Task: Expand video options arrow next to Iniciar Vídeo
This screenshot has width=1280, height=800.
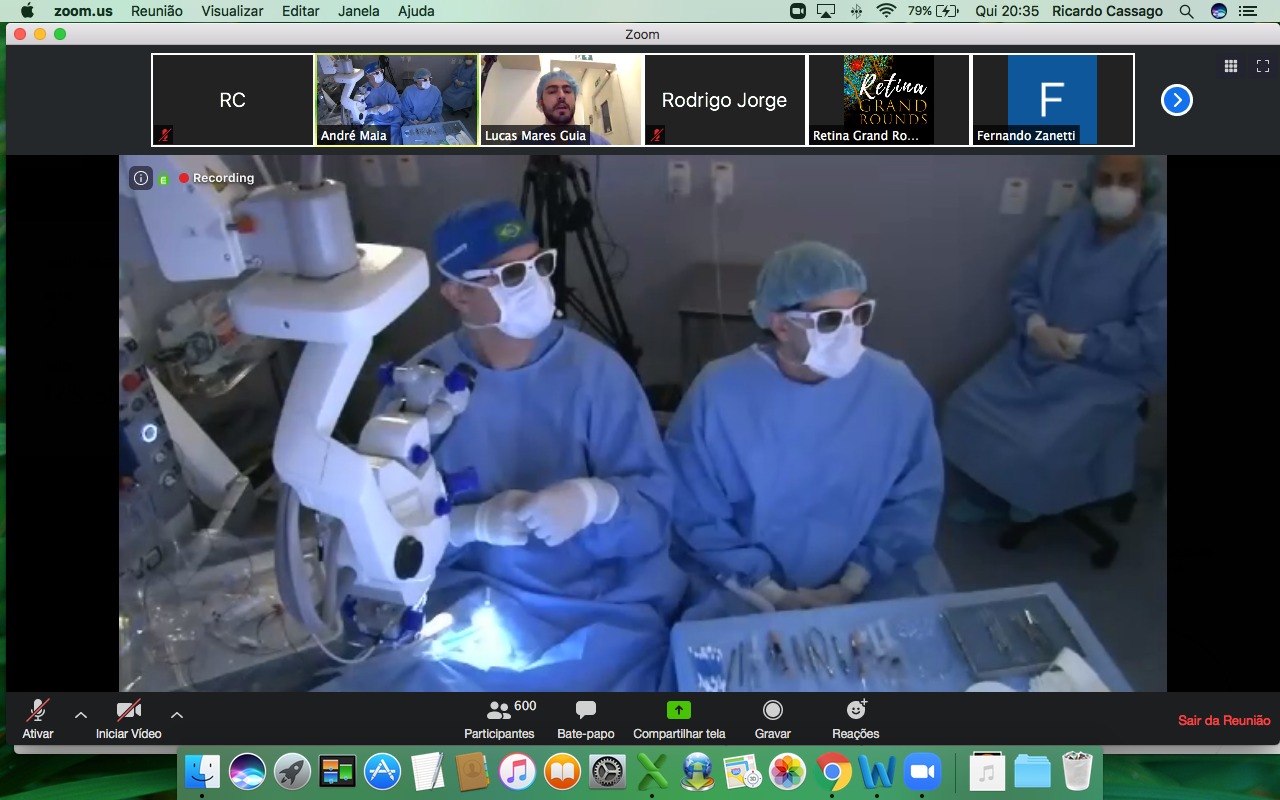Action: (177, 714)
